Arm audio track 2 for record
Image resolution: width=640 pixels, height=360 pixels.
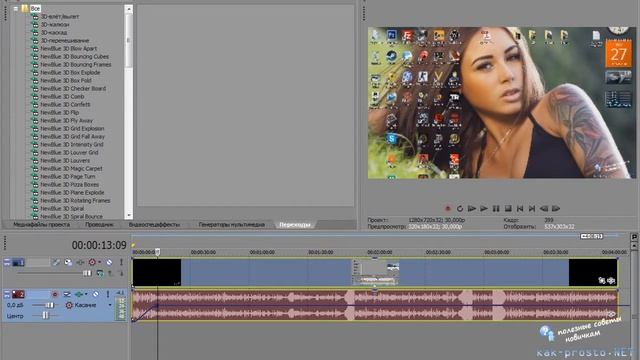[x=55, y=294]
